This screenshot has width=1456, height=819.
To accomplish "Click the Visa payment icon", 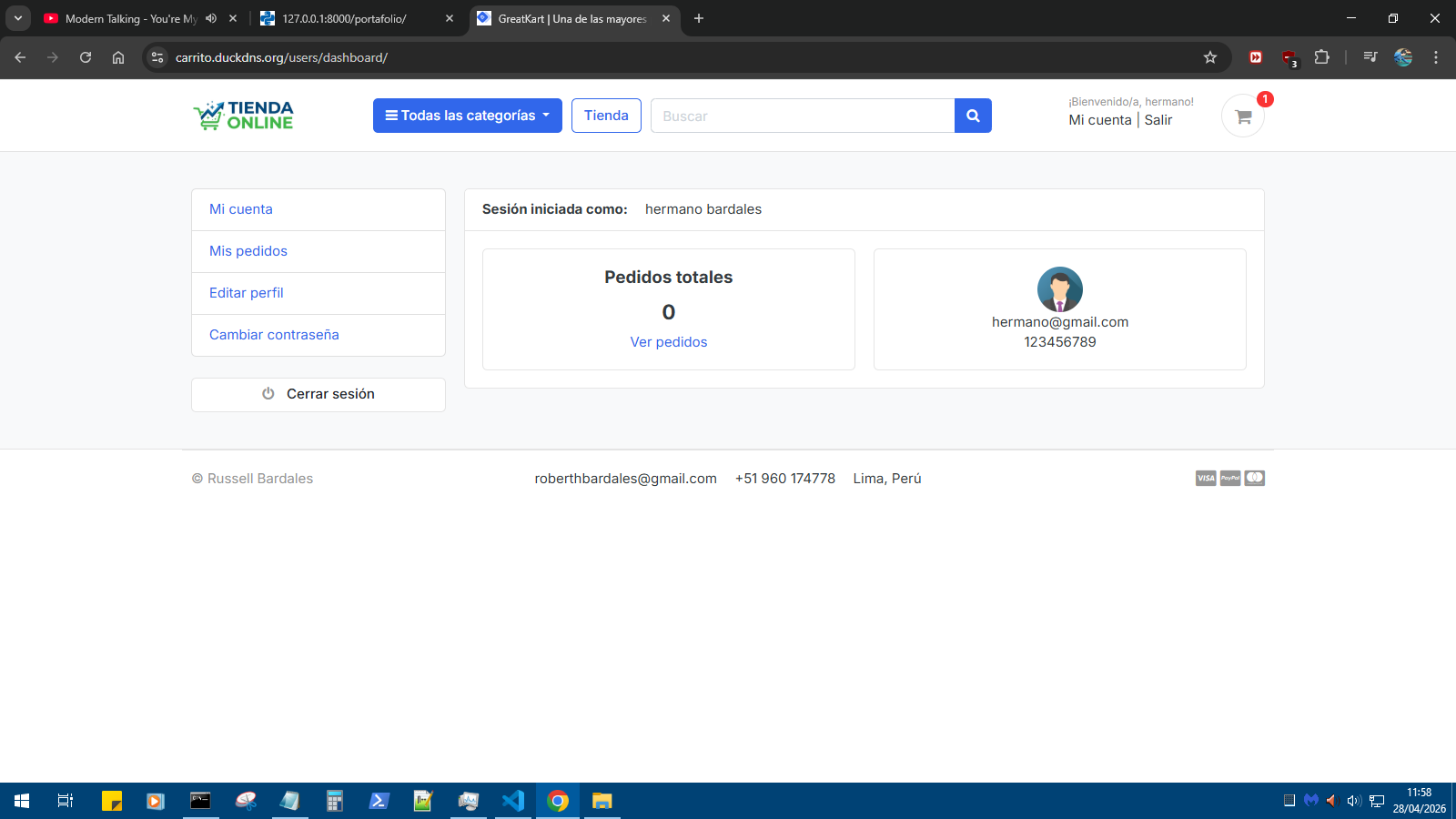I will pyautogui.click(x=1206, y=478).
